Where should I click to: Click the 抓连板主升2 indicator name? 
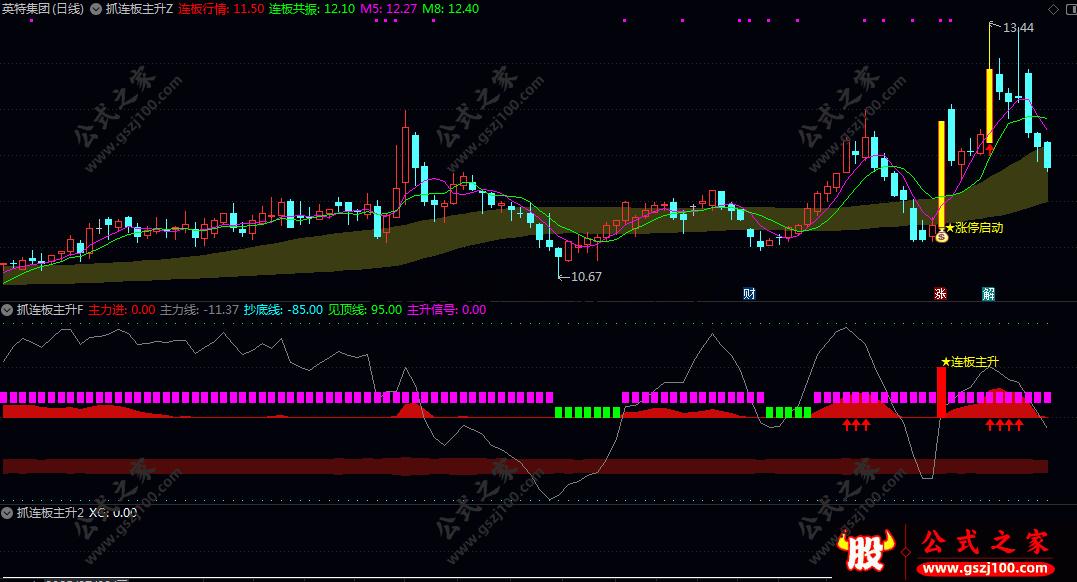[50, 513]
